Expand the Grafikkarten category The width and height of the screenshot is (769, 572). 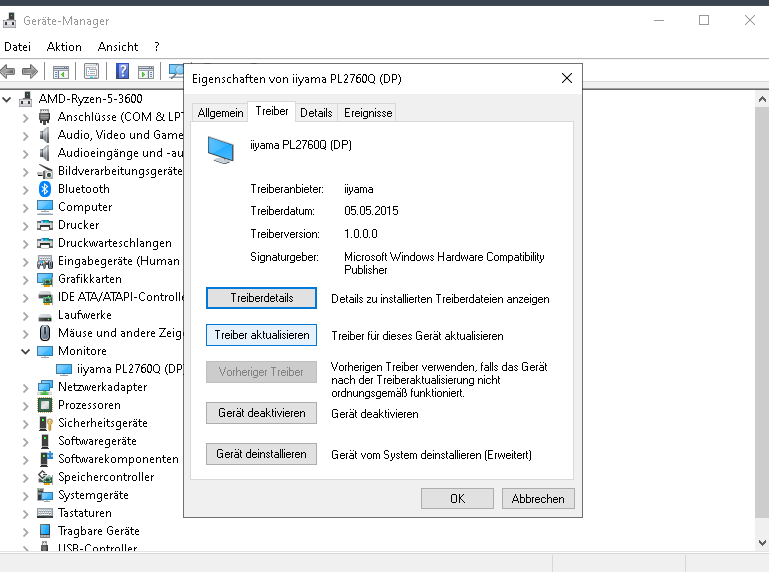(x=26, y=280)
